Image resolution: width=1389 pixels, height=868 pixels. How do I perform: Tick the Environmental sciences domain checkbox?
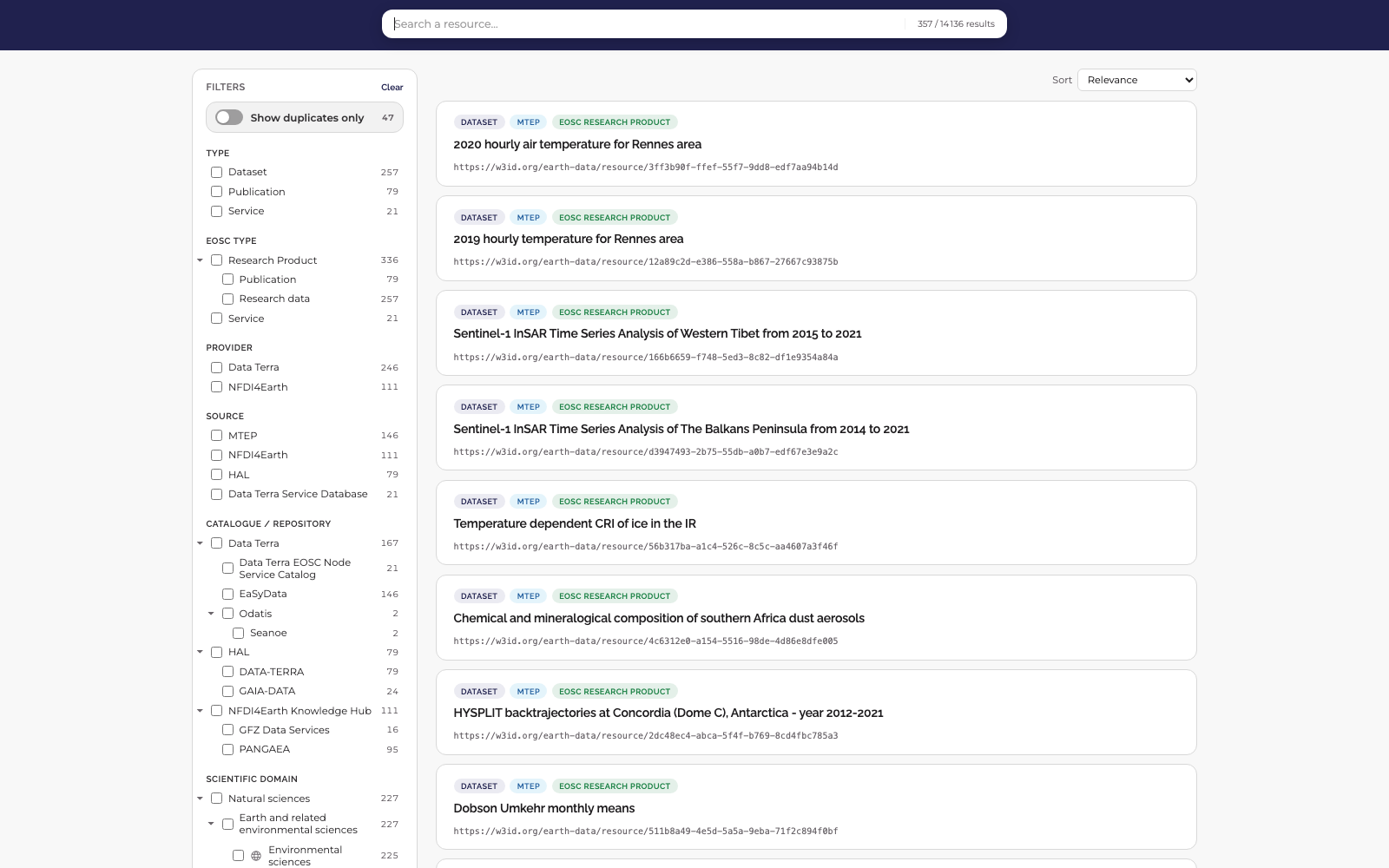239,856
